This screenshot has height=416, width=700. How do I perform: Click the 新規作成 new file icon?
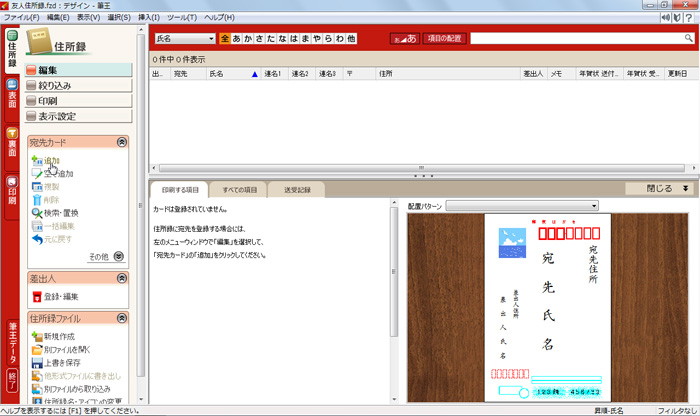pos(36,337)
